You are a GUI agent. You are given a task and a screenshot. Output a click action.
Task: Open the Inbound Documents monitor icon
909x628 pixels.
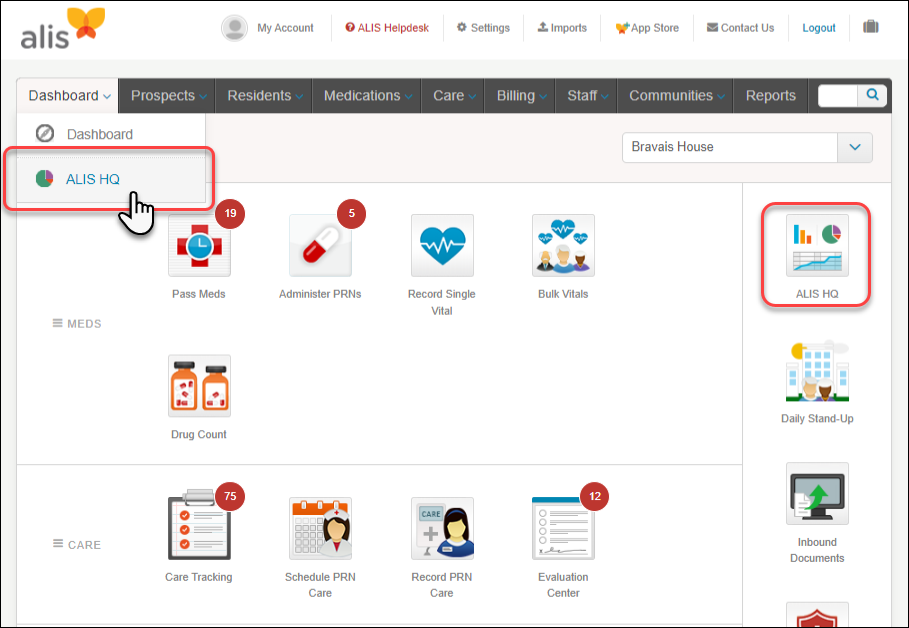click(817, 494)
